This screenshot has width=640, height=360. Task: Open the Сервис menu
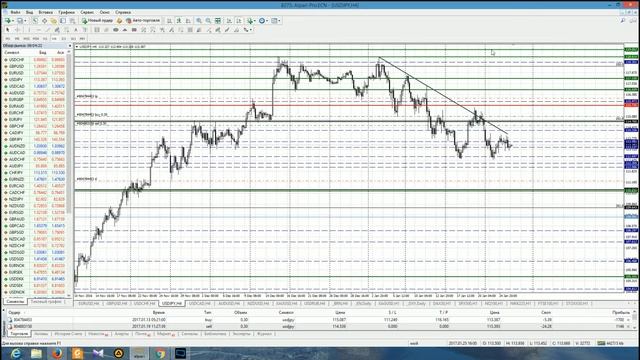87,13
